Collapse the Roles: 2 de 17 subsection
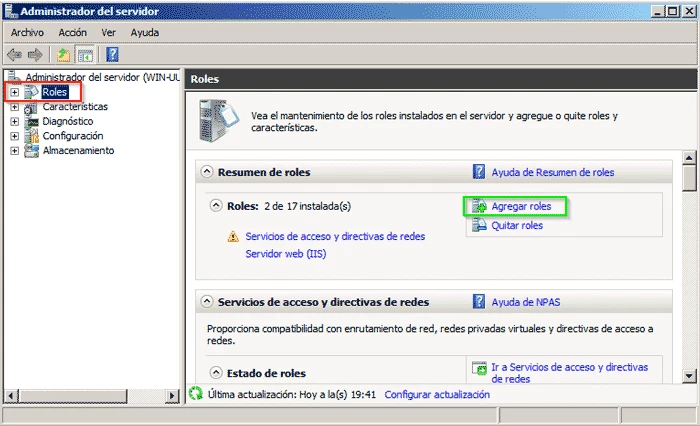This screenshot has height=426, width=700. [216, 205]
